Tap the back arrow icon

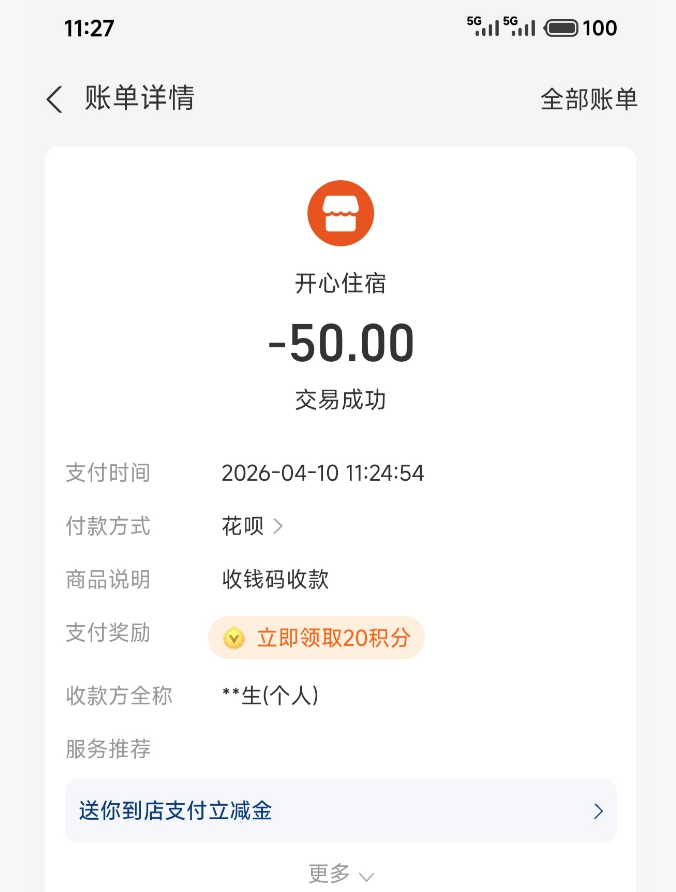(55, 99)
